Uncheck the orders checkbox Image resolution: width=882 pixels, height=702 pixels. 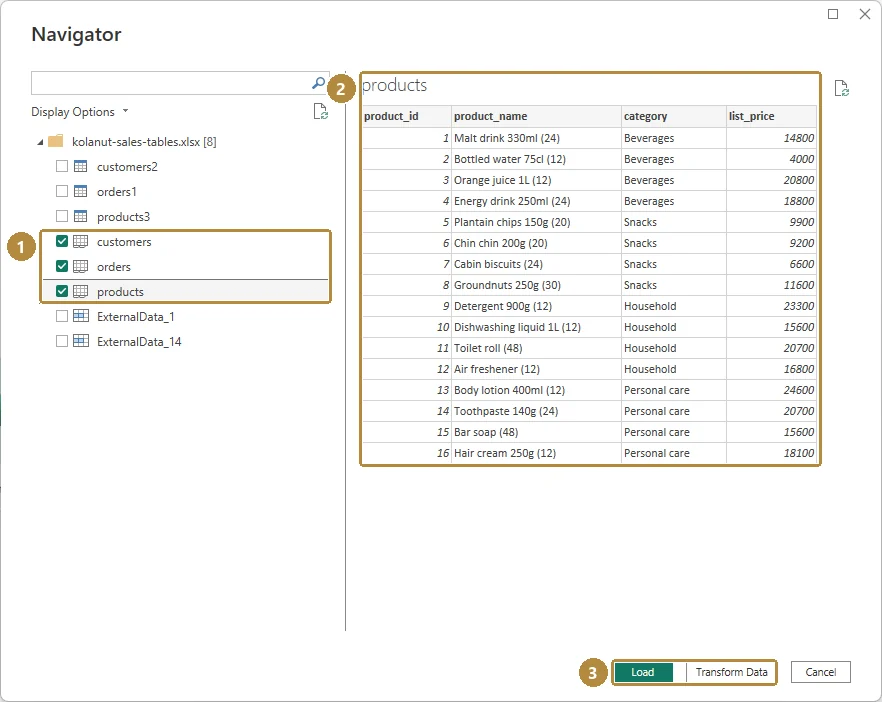pos(62,266)
